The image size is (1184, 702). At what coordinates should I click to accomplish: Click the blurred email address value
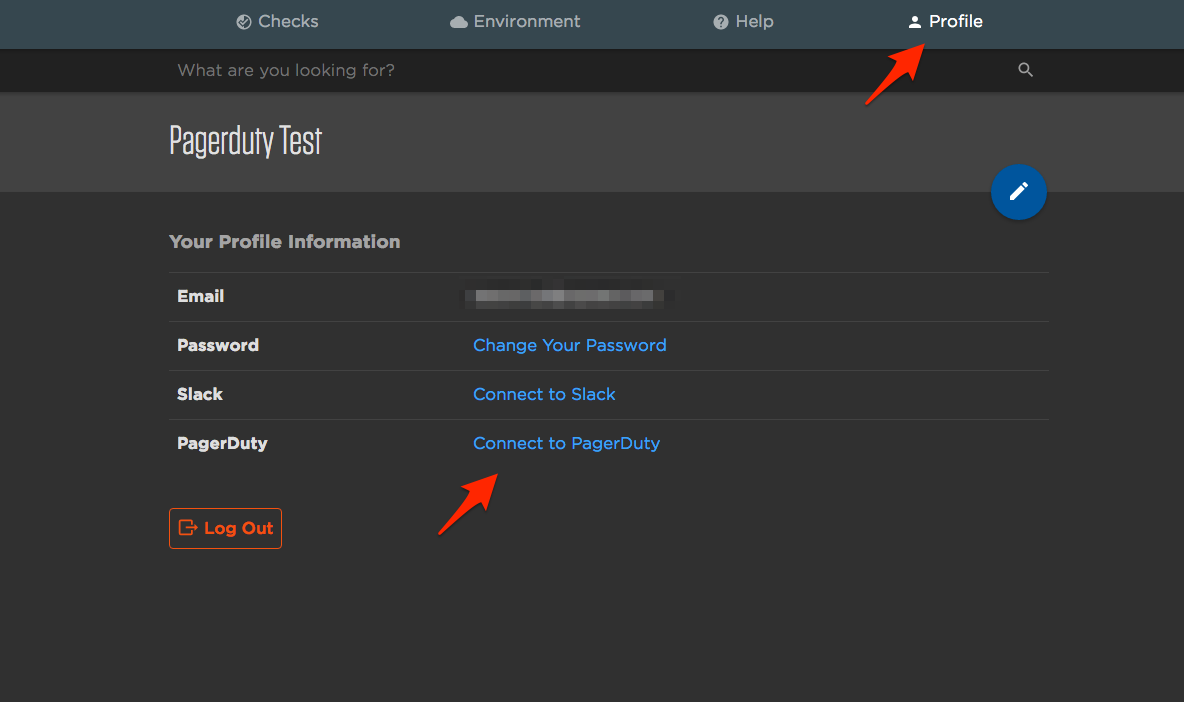[567, 296]
